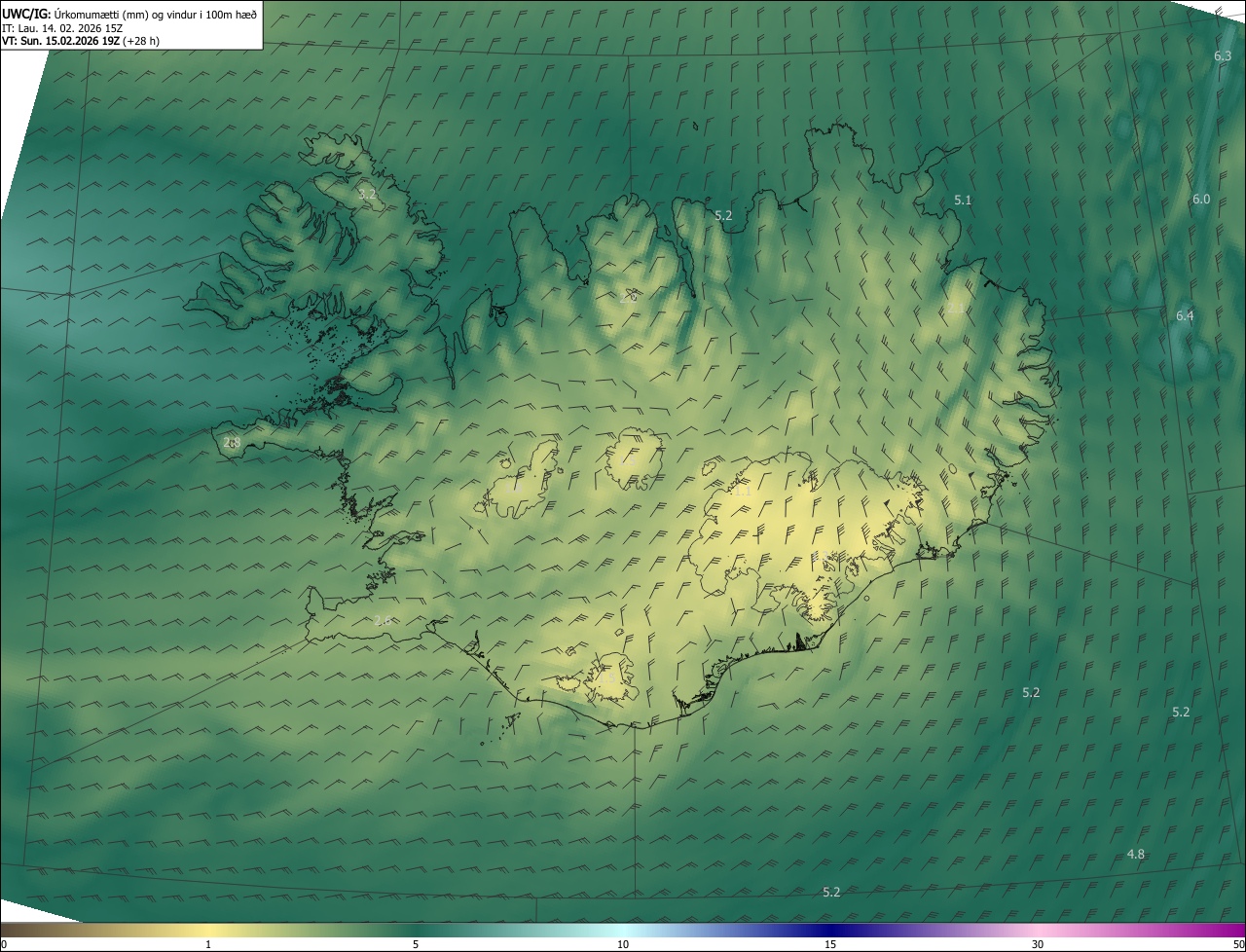Click the 6.0 value label on the map
Viewport: 1246px width, 952px height.
click(x=1201, y=199)
